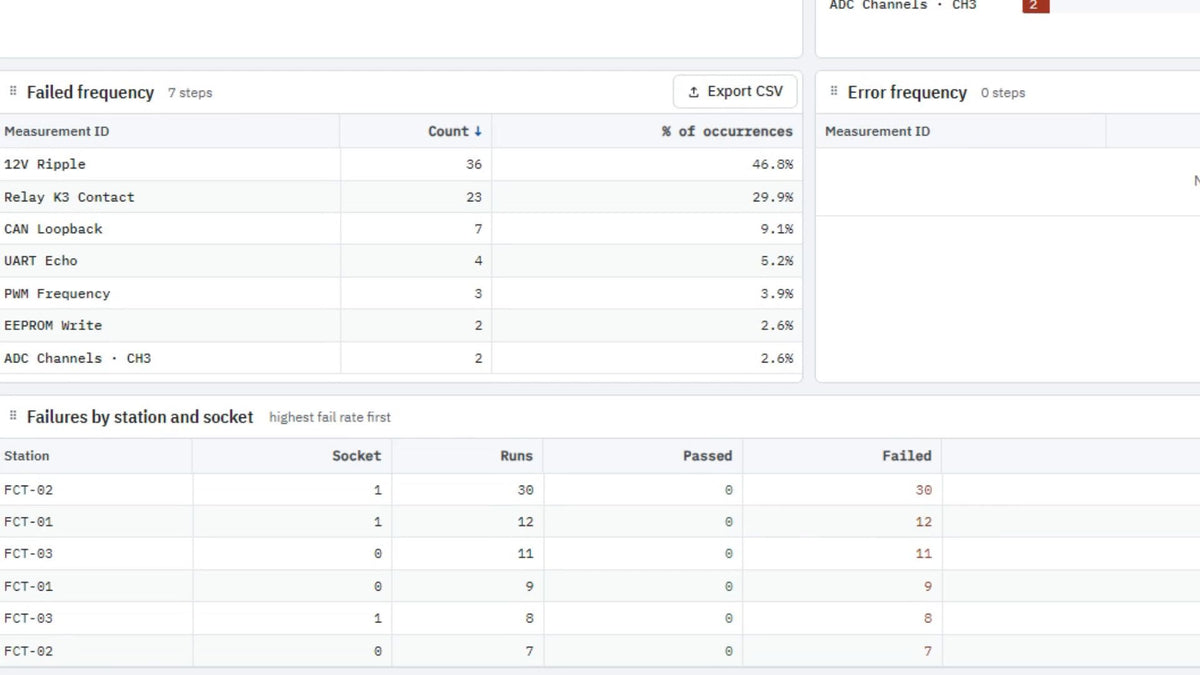Select the FCT-03 station with 11 runs

pyautogui.click(x=29, y=554)
